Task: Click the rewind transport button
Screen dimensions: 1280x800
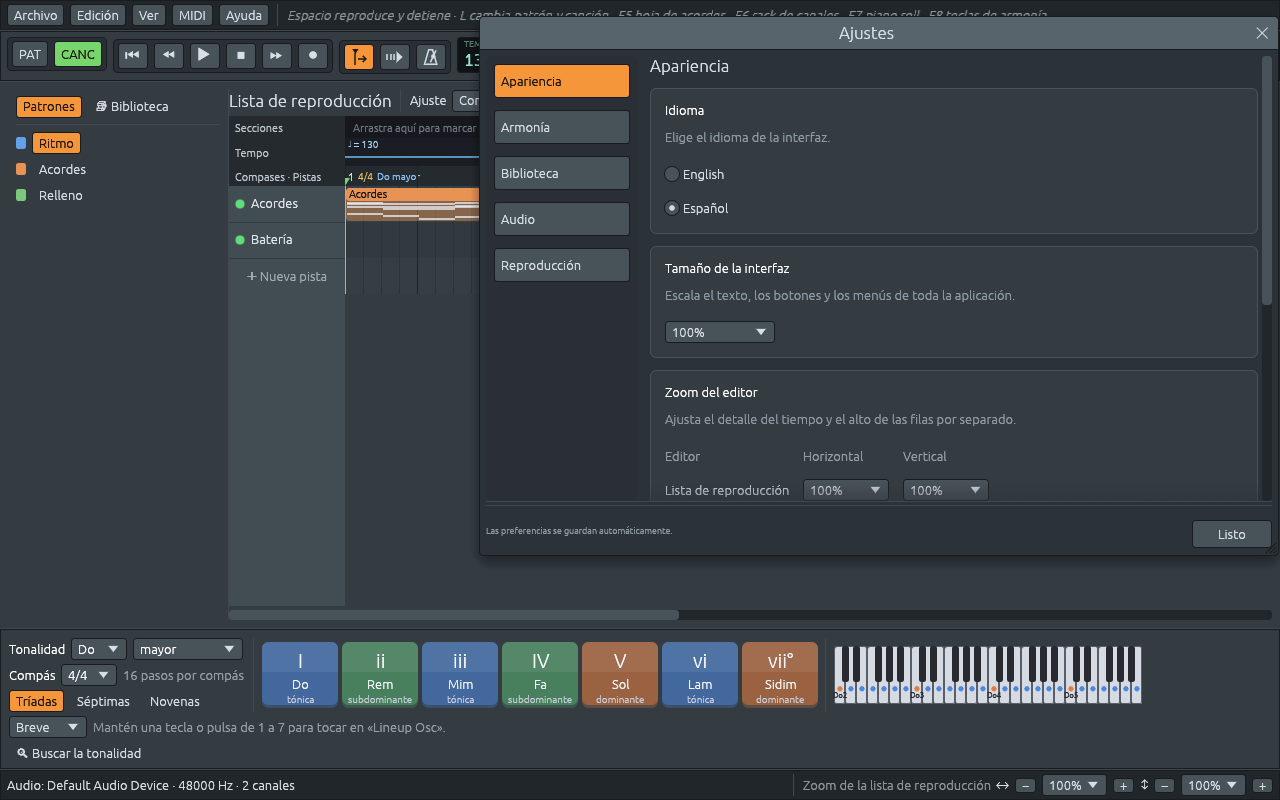Action: [x=168, y=55]
